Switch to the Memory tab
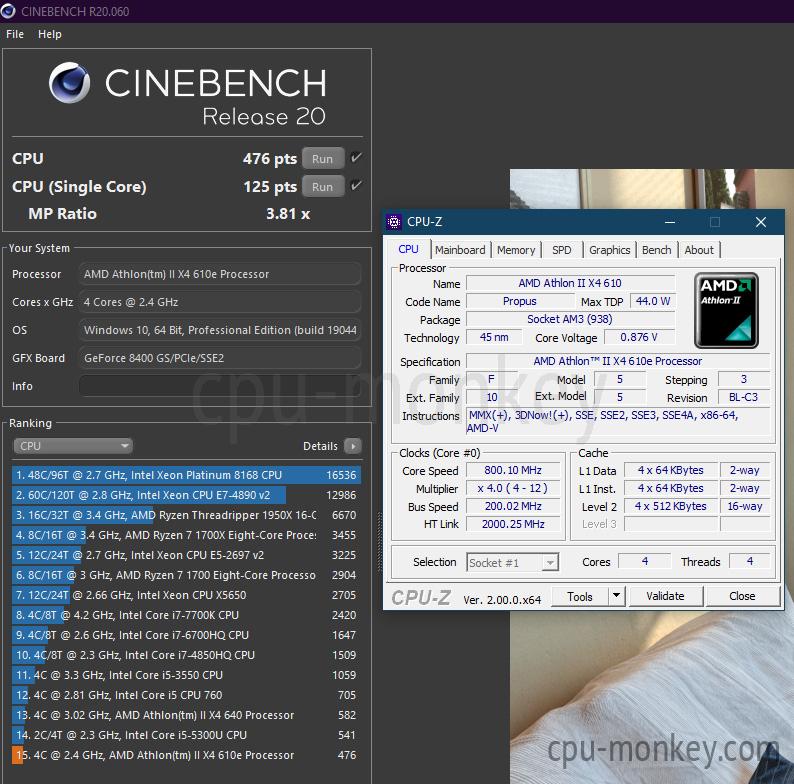The image size is (794, 784). click(x=516, y=250)
